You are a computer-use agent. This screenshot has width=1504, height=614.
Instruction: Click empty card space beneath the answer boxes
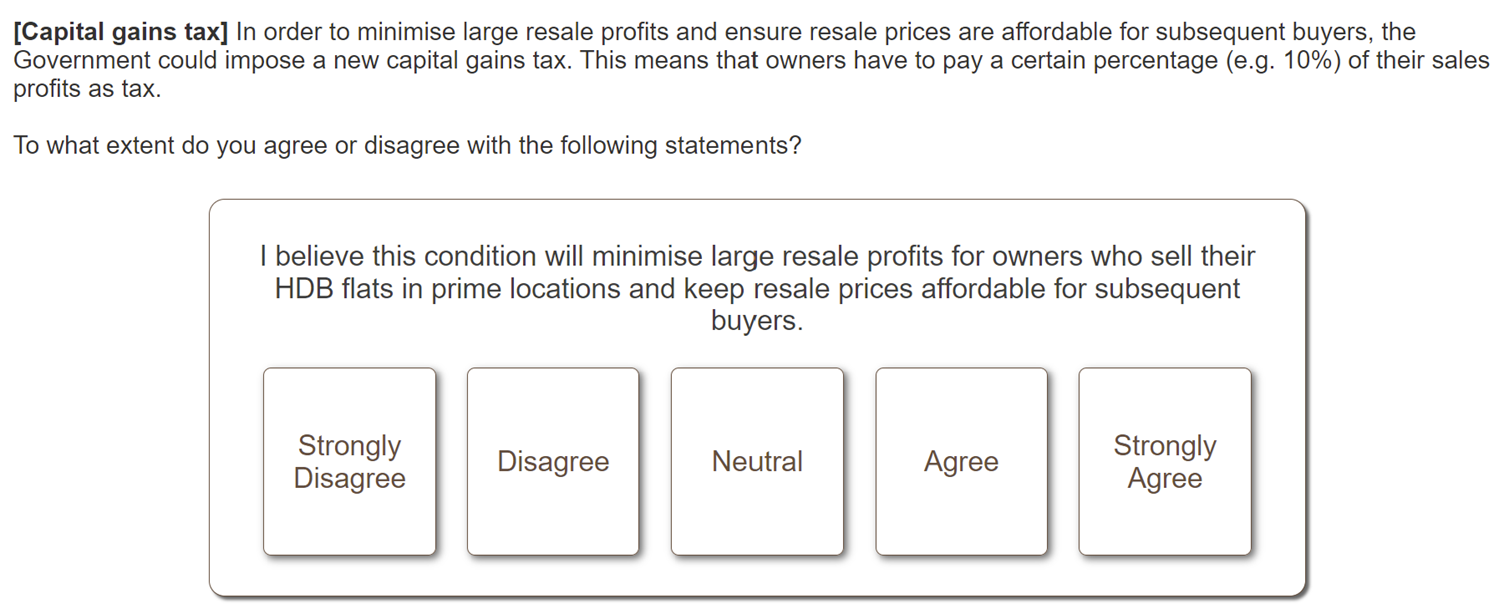[x=757, y=576]
